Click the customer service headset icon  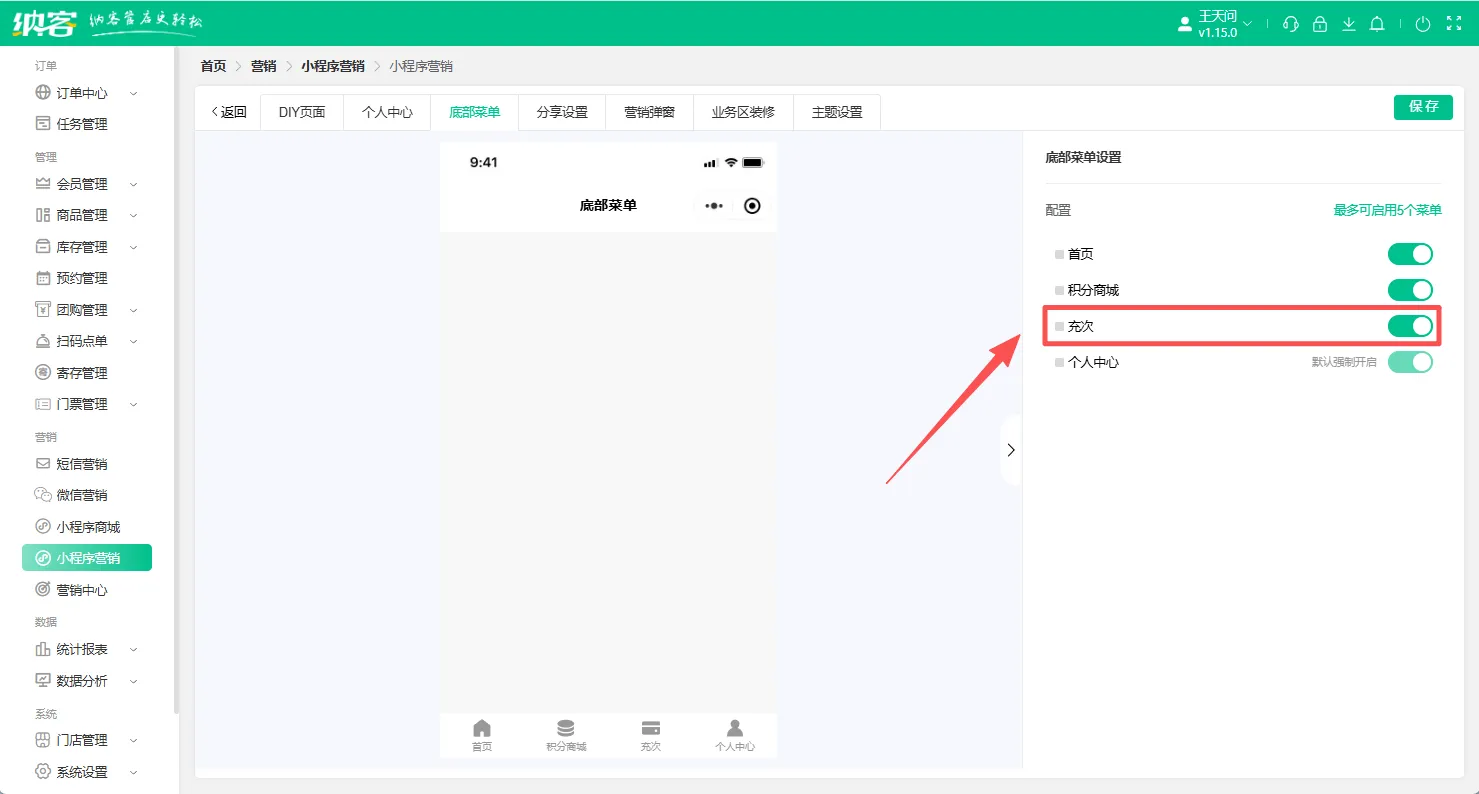[x=1291, y=24]
